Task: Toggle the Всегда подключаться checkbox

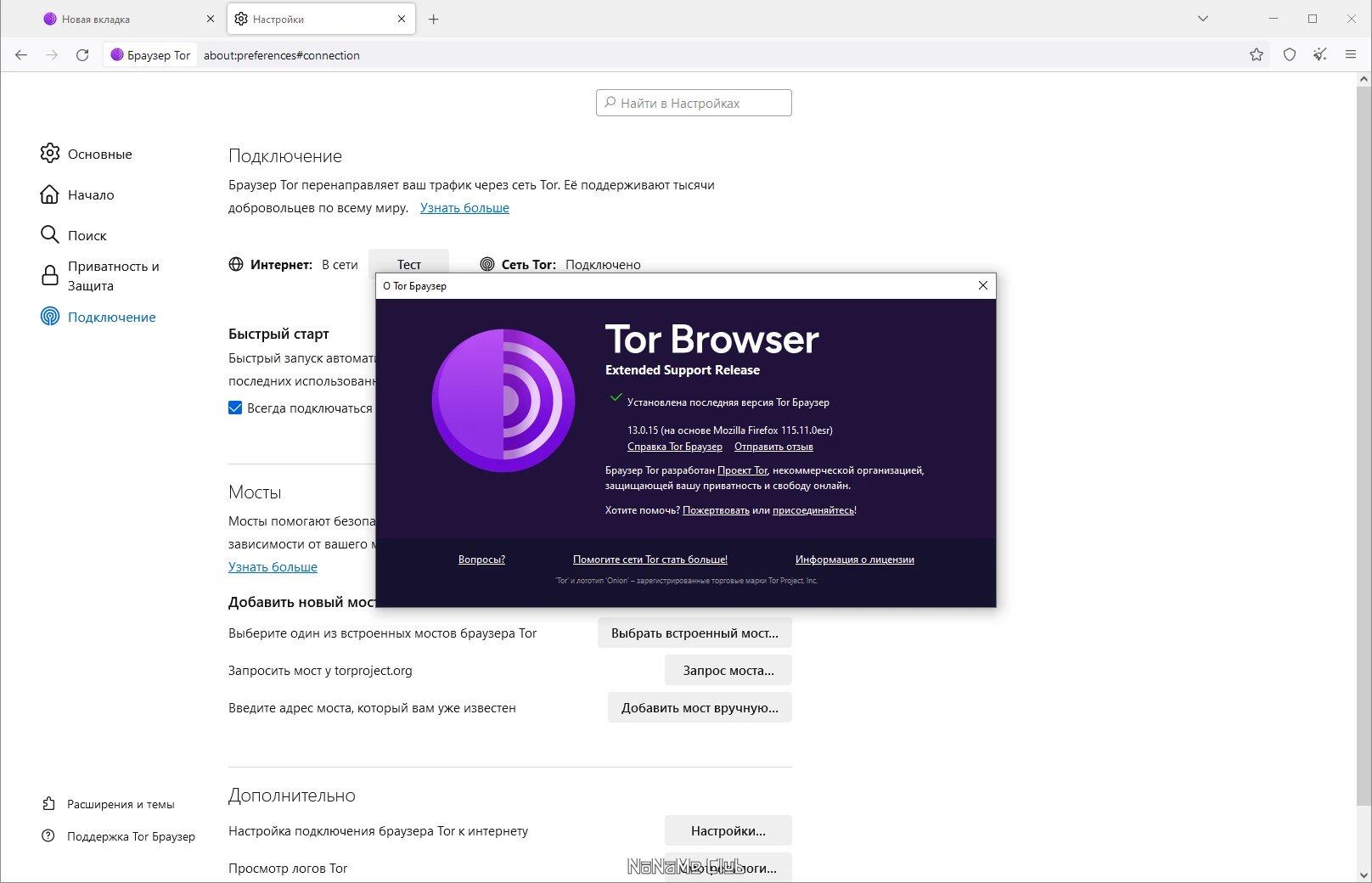Action: tap(235, 408)
